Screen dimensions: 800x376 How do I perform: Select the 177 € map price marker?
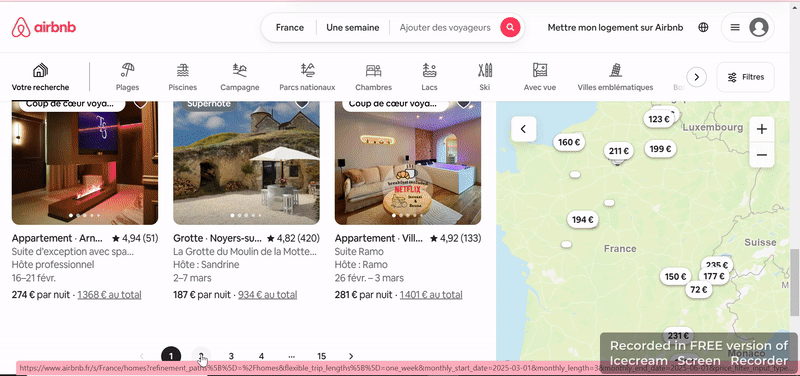[714, 276]
